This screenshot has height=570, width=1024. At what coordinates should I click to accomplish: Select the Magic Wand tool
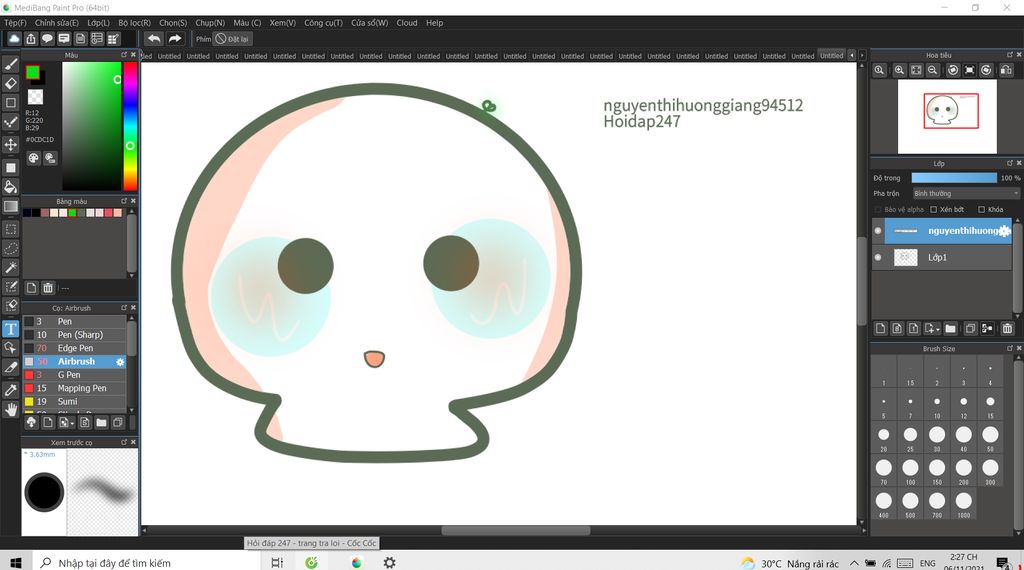click(10, 268)
